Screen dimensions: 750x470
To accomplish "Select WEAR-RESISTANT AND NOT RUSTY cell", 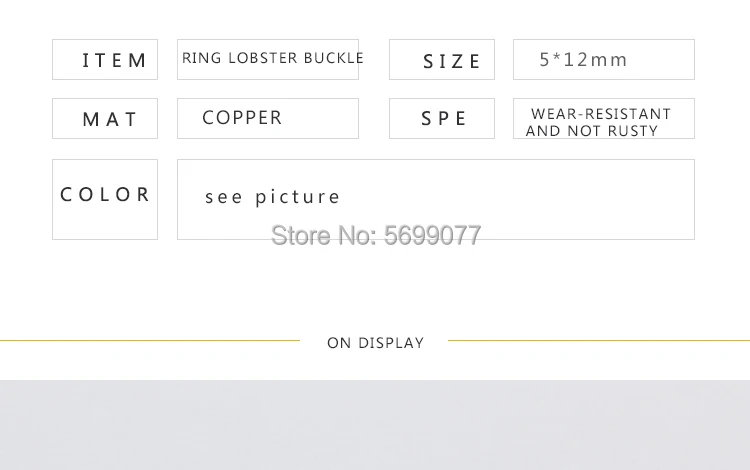I will tap(604, 119).
